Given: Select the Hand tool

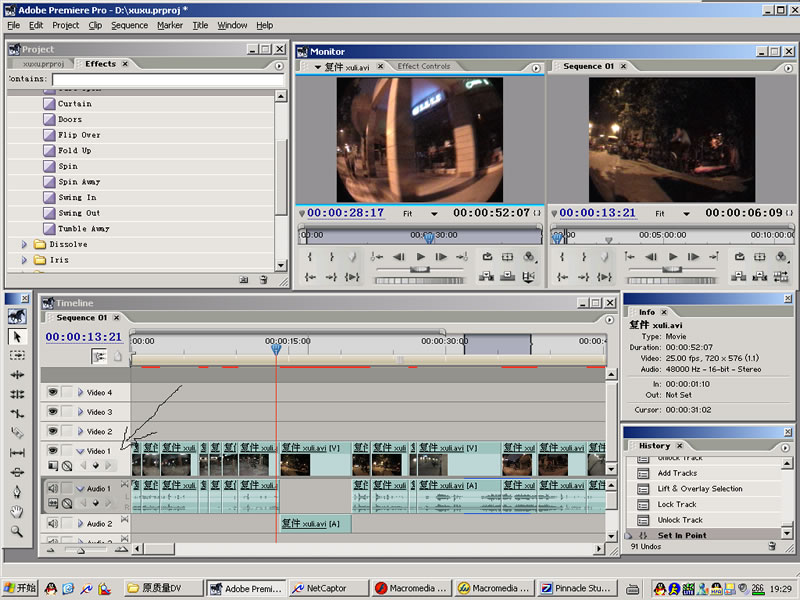Looking at the screenshot, I should (x=17, y=511).
